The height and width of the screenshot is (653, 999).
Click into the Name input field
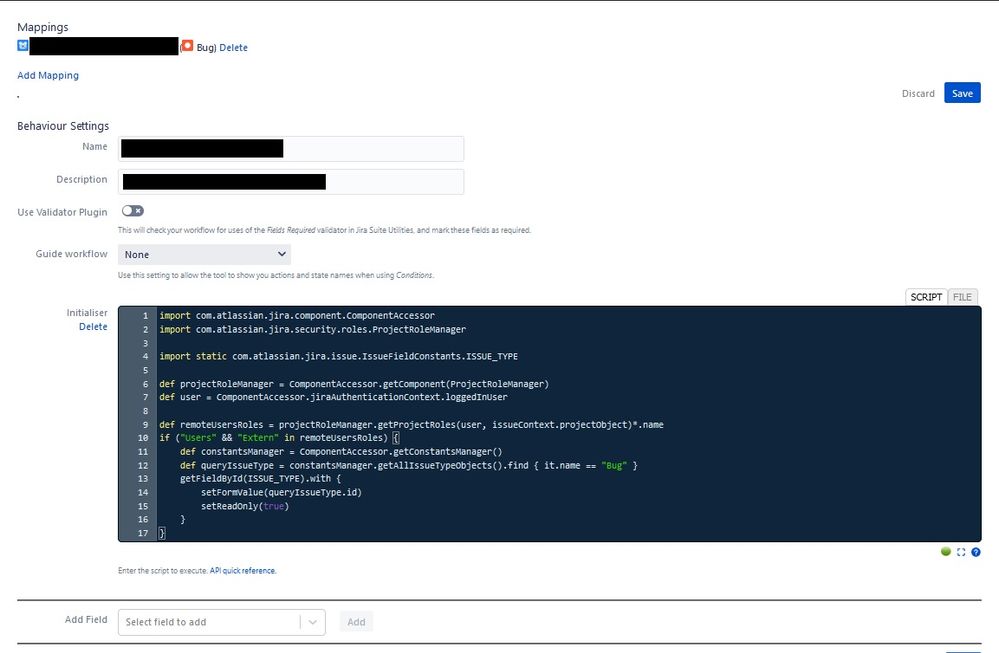click(x=291, y=148)
